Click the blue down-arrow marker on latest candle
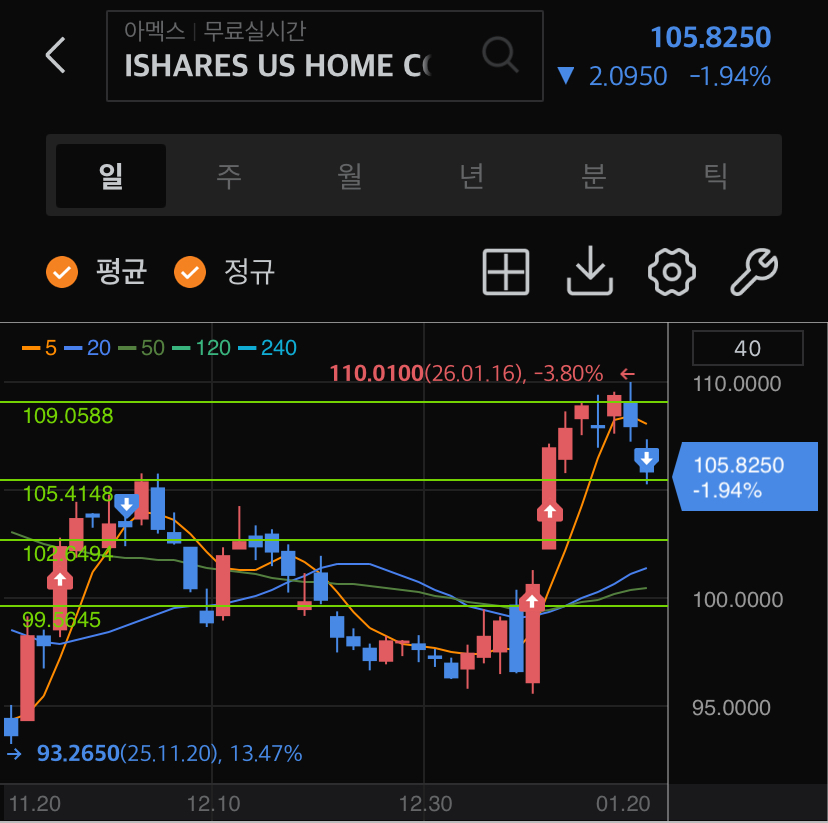This screenshot has width=828, height=823. pyautogui.click(x=646, y=460)
